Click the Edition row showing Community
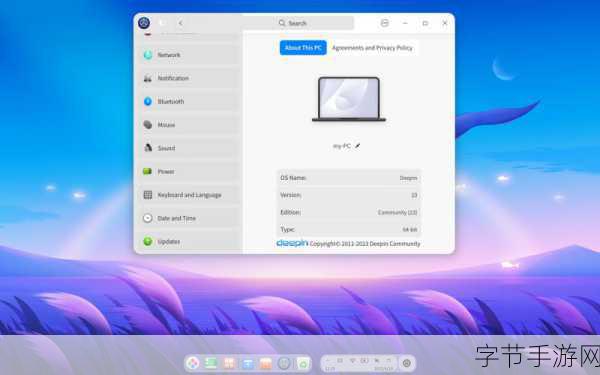The height and width of the screenshot is (375, 600). [x=349, y=212]
